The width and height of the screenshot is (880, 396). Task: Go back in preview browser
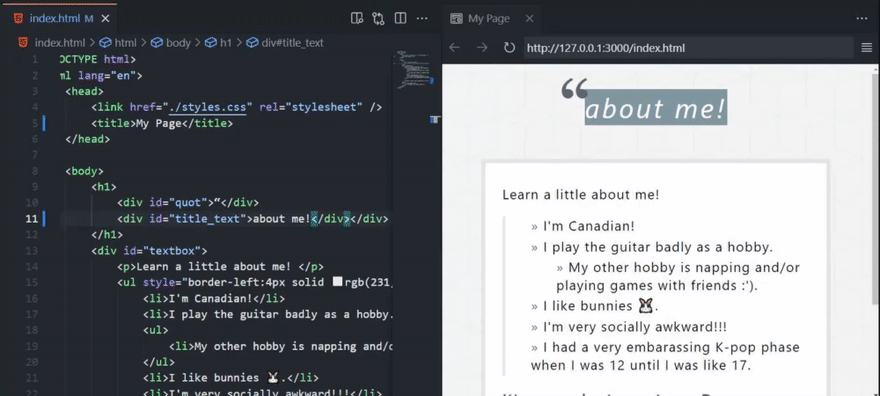click(x=455, y=48)
